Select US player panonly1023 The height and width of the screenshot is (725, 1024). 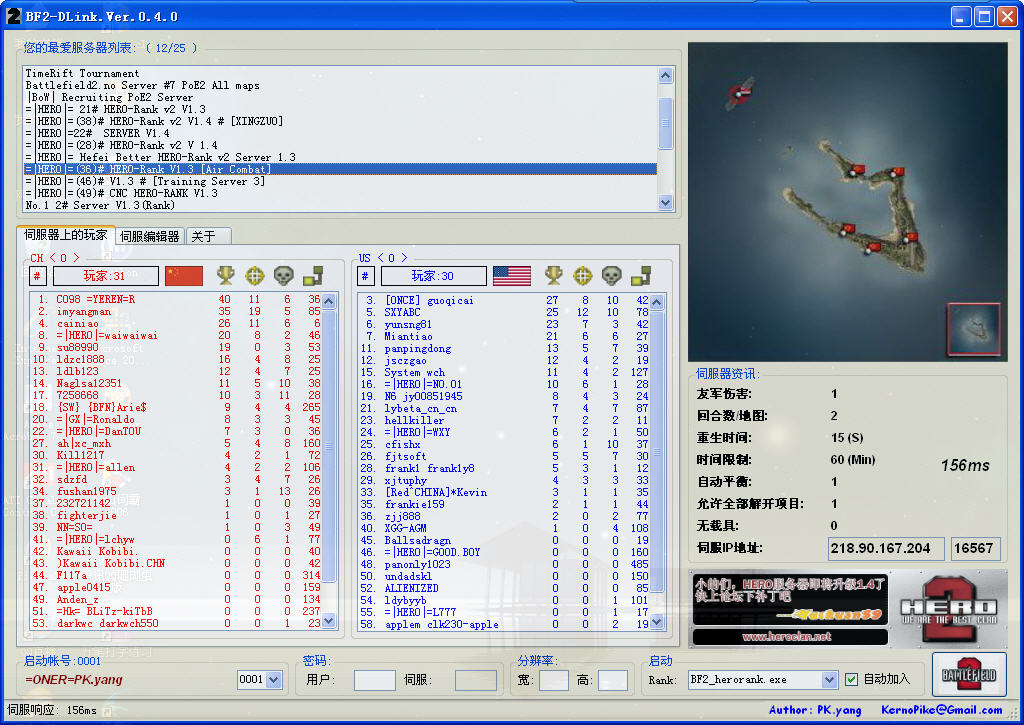point(504,564)
